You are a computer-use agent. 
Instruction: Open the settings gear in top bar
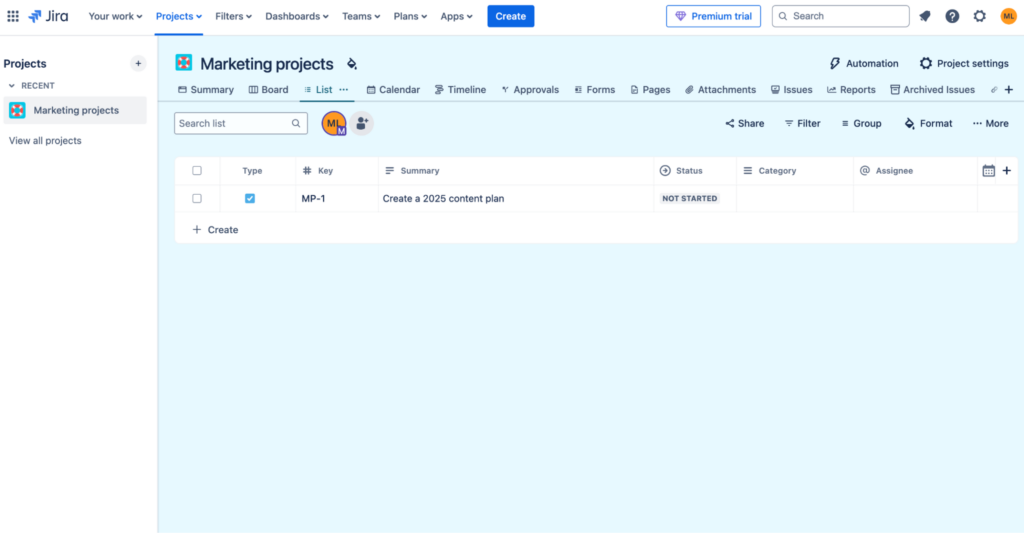pyautogui.click(x=980, y=16)
